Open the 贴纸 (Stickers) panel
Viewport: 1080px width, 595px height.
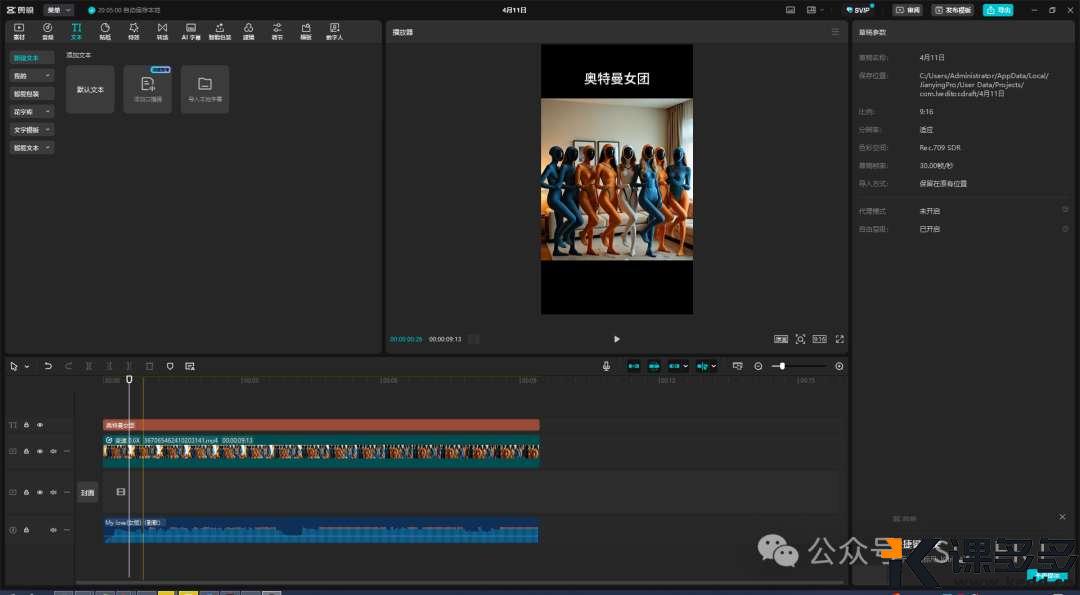105,30
